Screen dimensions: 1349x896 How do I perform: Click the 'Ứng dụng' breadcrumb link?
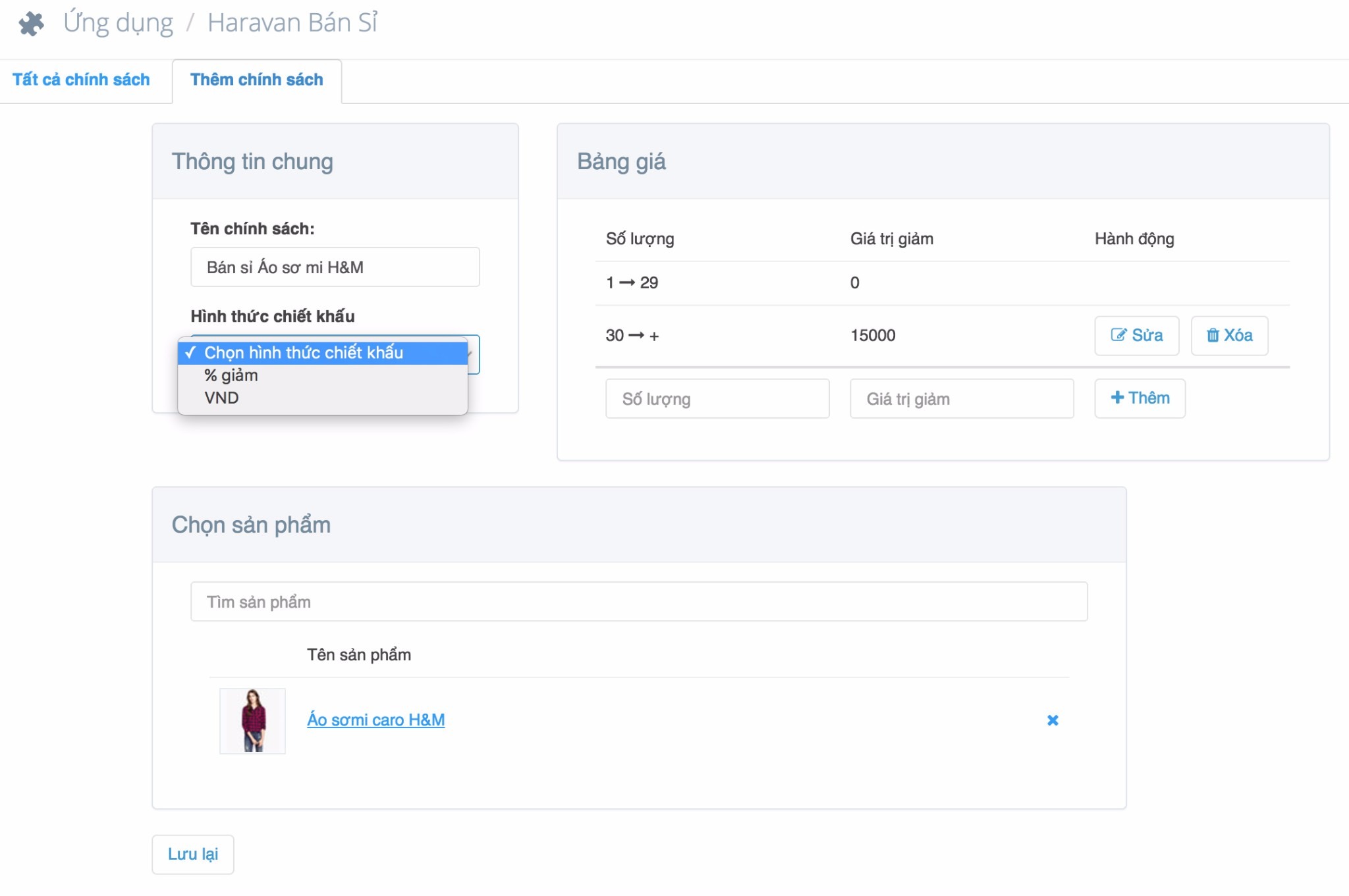119,23
